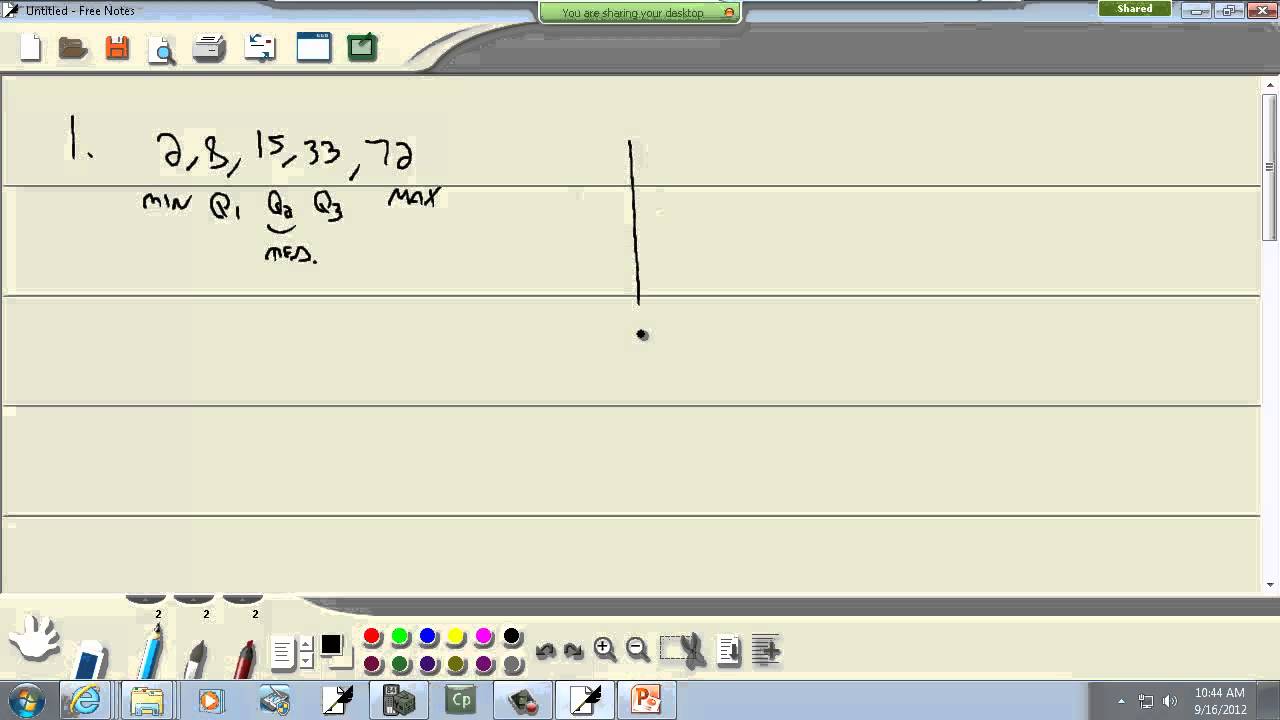1280x720 pixels.
Task: Pick the magenta color swatch
Action: 484,636
